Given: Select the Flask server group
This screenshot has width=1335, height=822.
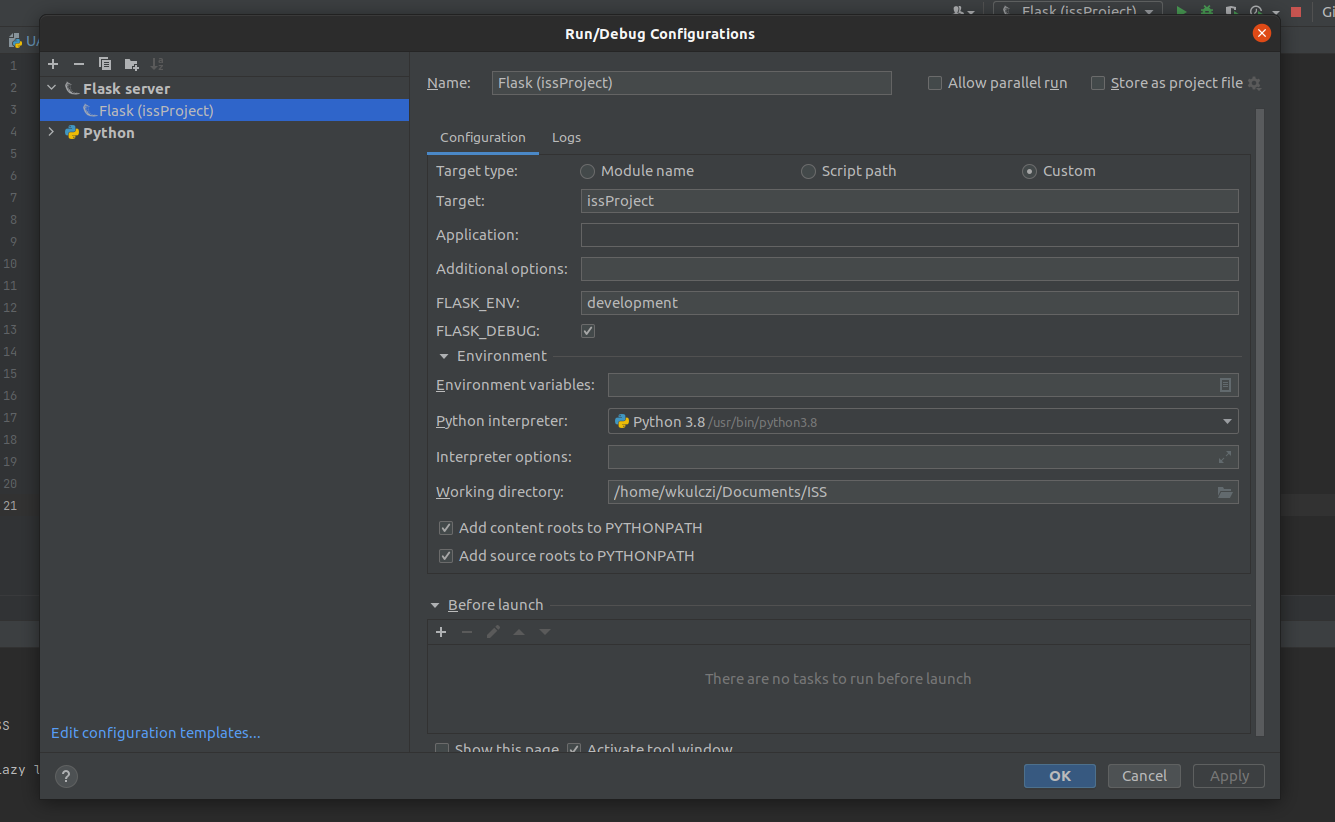Looking at the screenshot, I should tap(126, 89).
